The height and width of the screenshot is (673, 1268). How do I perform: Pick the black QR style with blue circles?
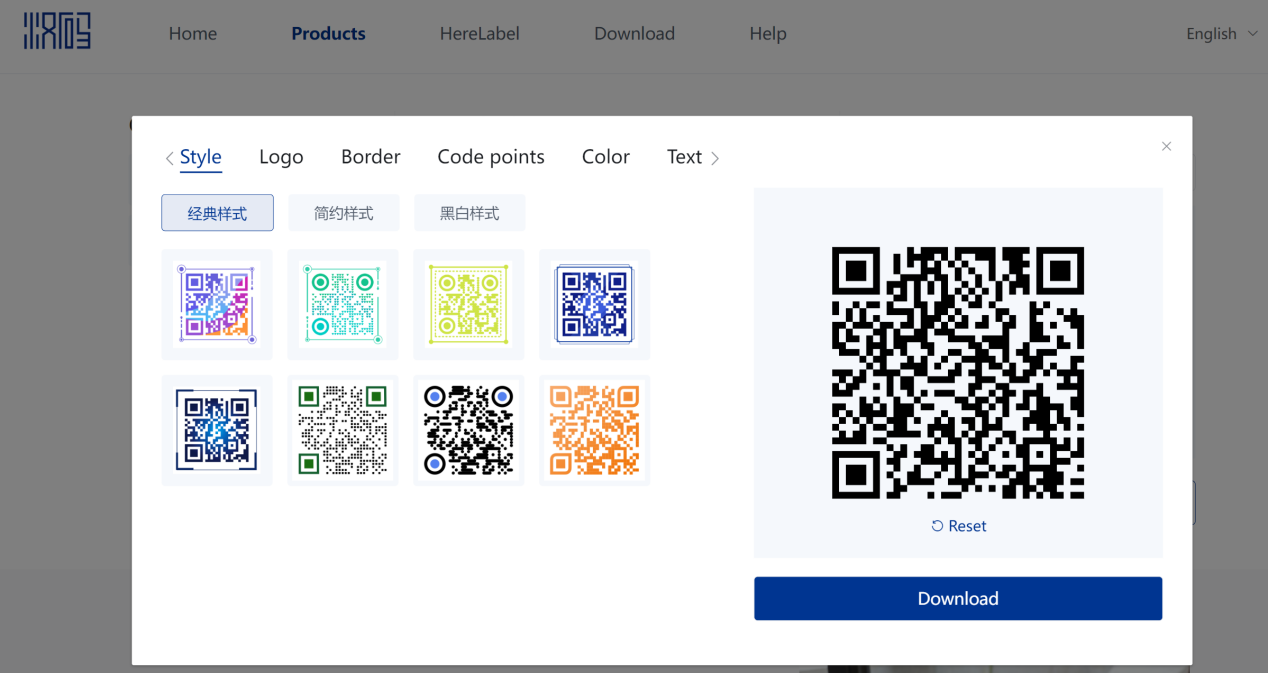(x=469, y=430)
